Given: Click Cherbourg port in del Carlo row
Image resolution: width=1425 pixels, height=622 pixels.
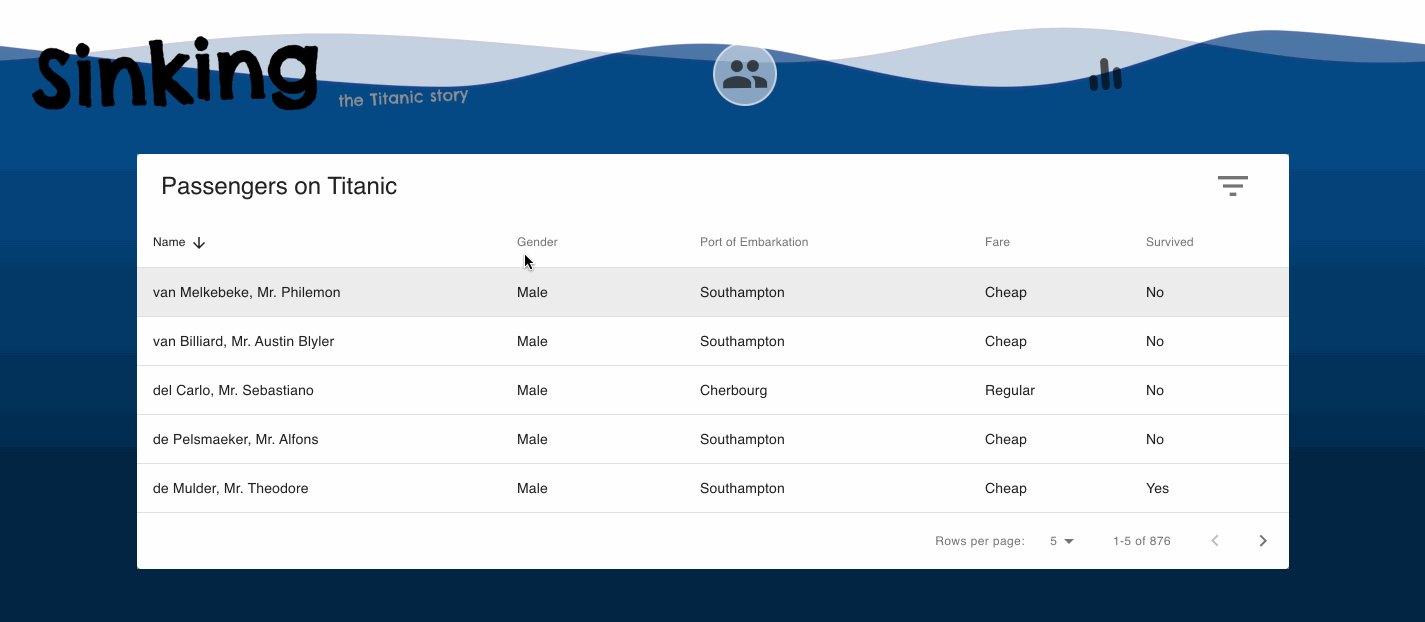Looking at the screenshot, I should [x=733, y=390].
